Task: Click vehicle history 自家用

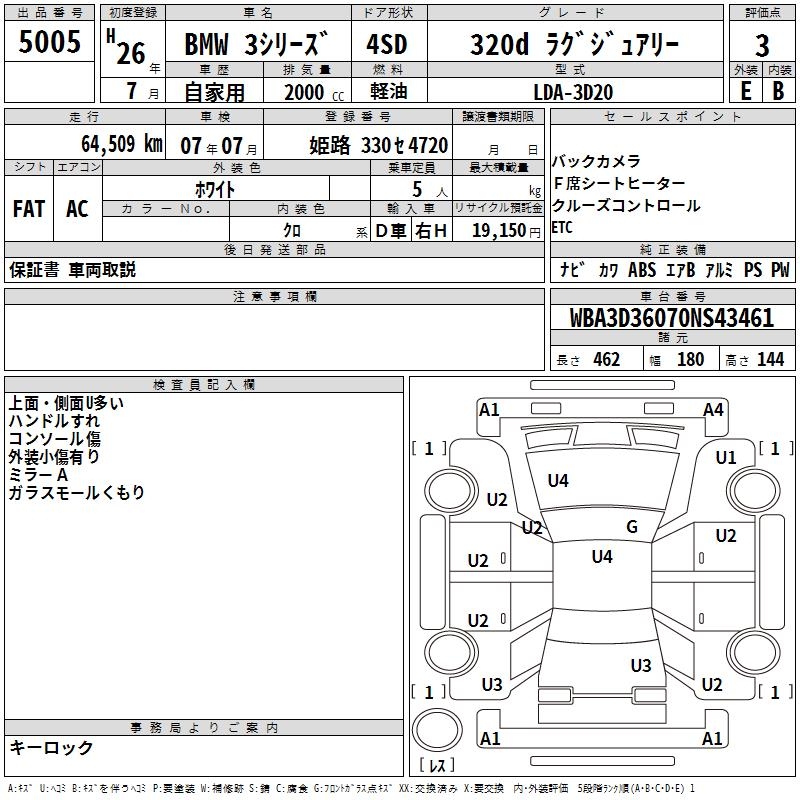Action: click(214, 92)
